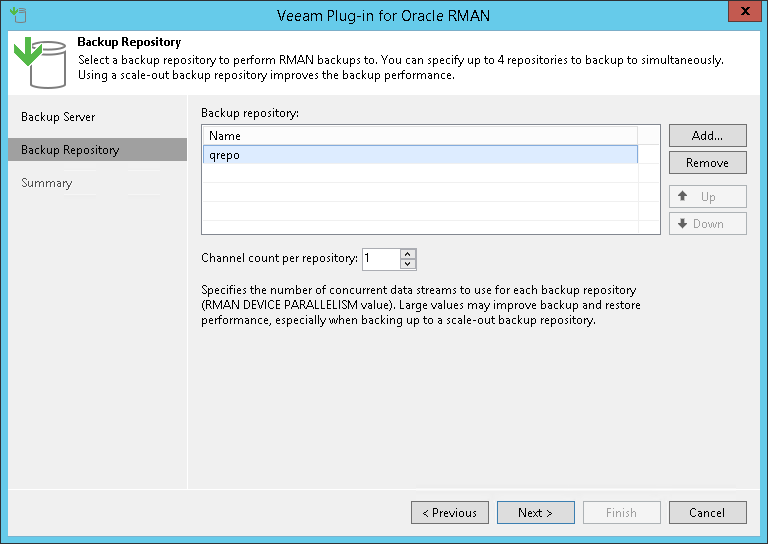This screenshot has width=768, height=544.
Task: Move repository Down in the list
Action: click(x=707, y=224)
